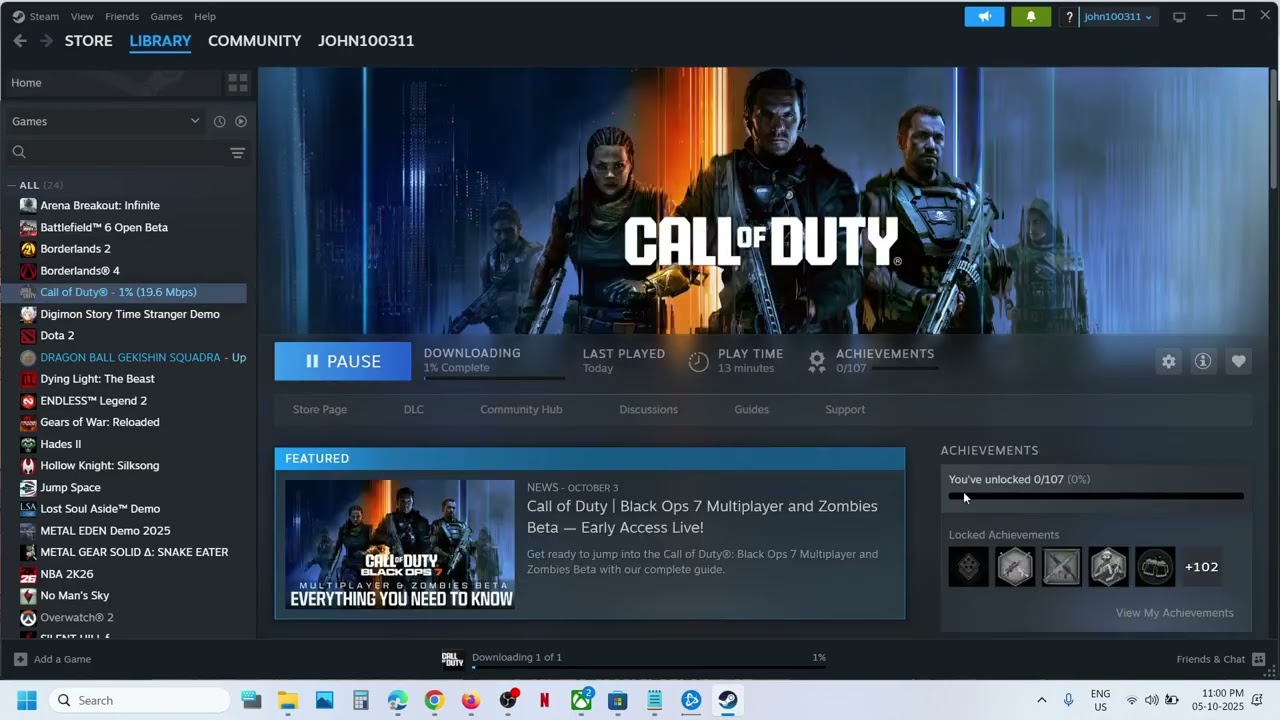Image resolution: width=1280 pixels, height=720 pixels.
Task: Open the Games menu
Action: 166,17
